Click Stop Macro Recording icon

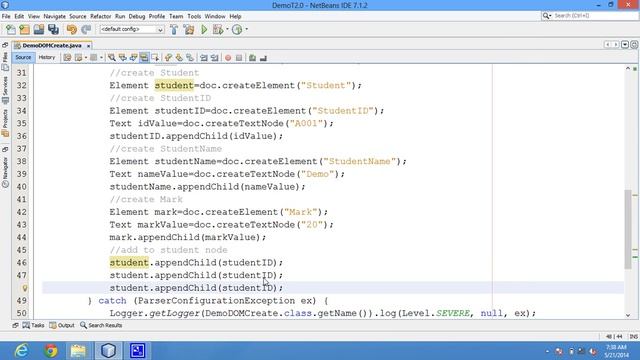[239, 58]
